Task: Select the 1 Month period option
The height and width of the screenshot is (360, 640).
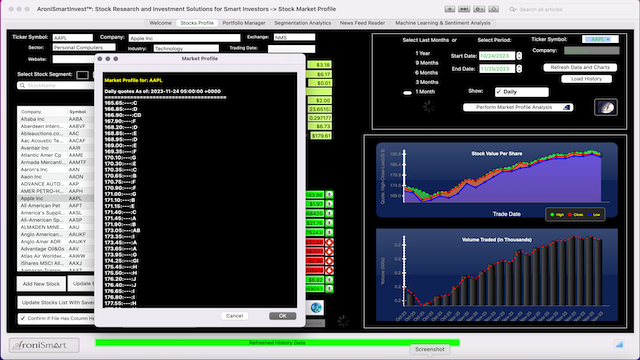Action: (x=424, y=92)
